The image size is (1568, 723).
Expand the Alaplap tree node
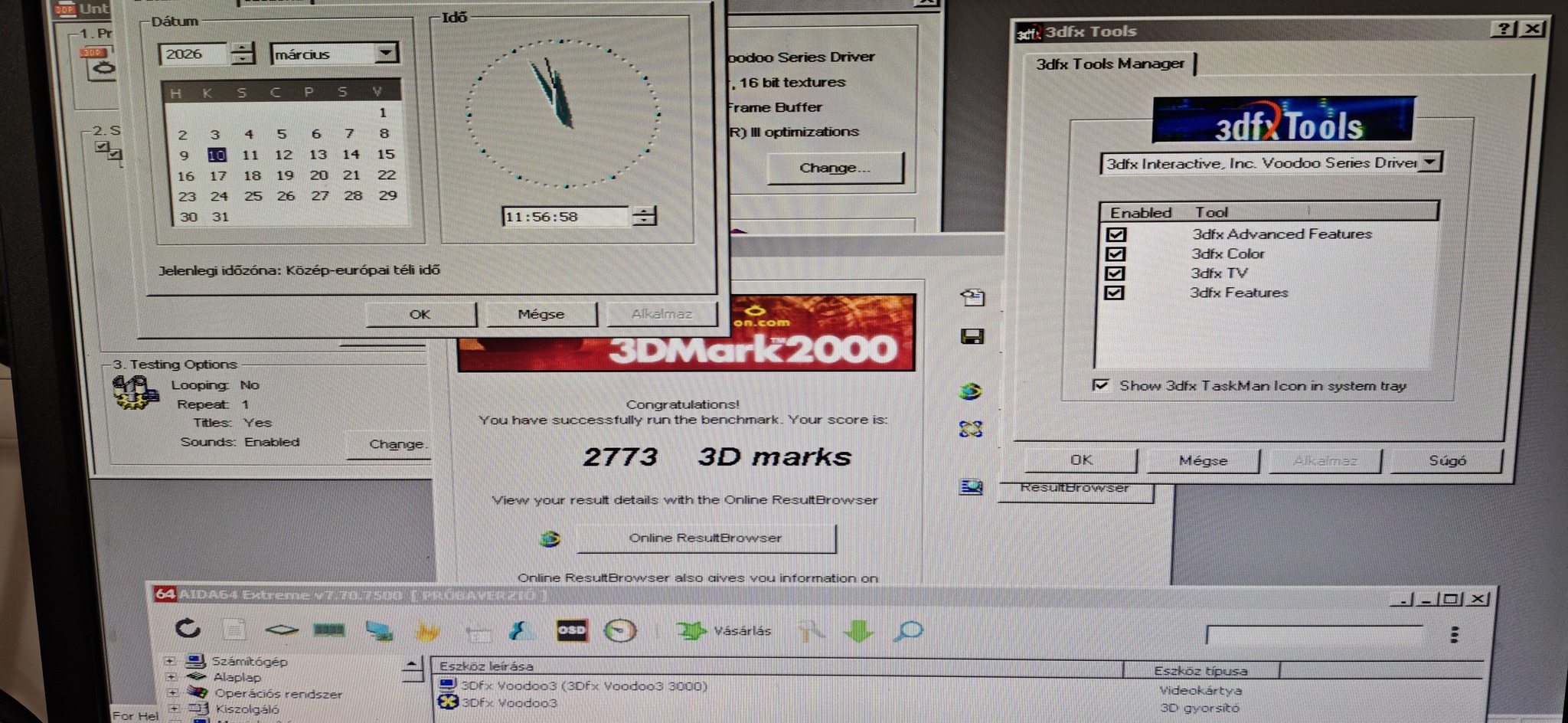click(171, 676)
